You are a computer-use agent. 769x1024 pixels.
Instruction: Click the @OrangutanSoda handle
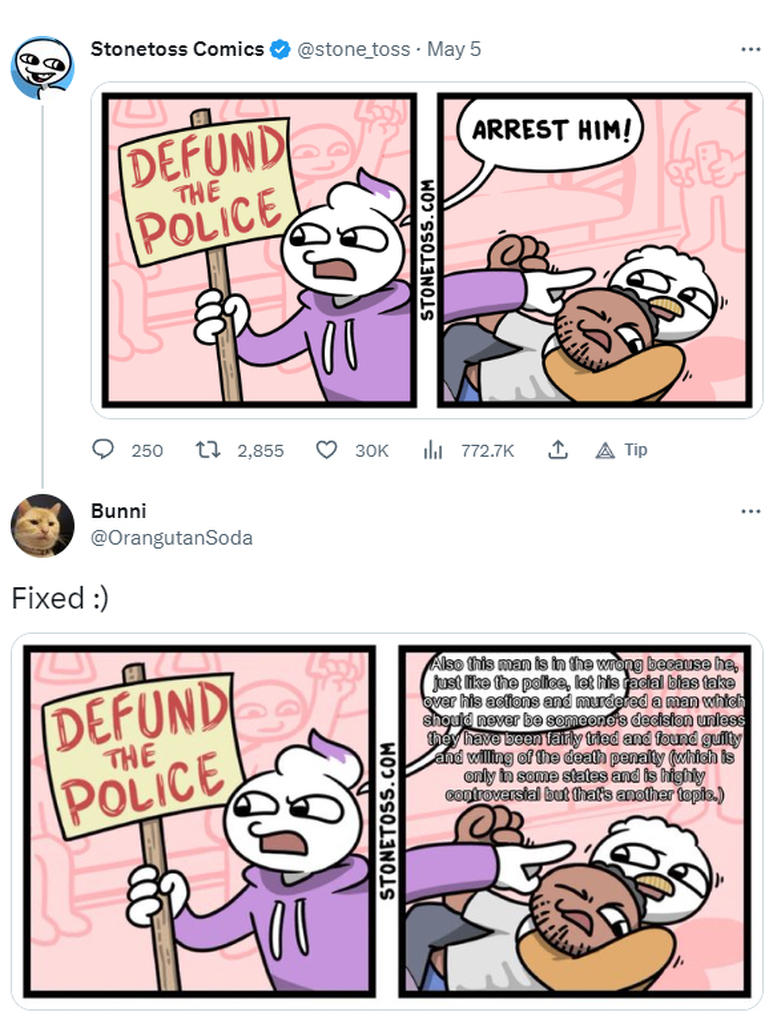172,537
